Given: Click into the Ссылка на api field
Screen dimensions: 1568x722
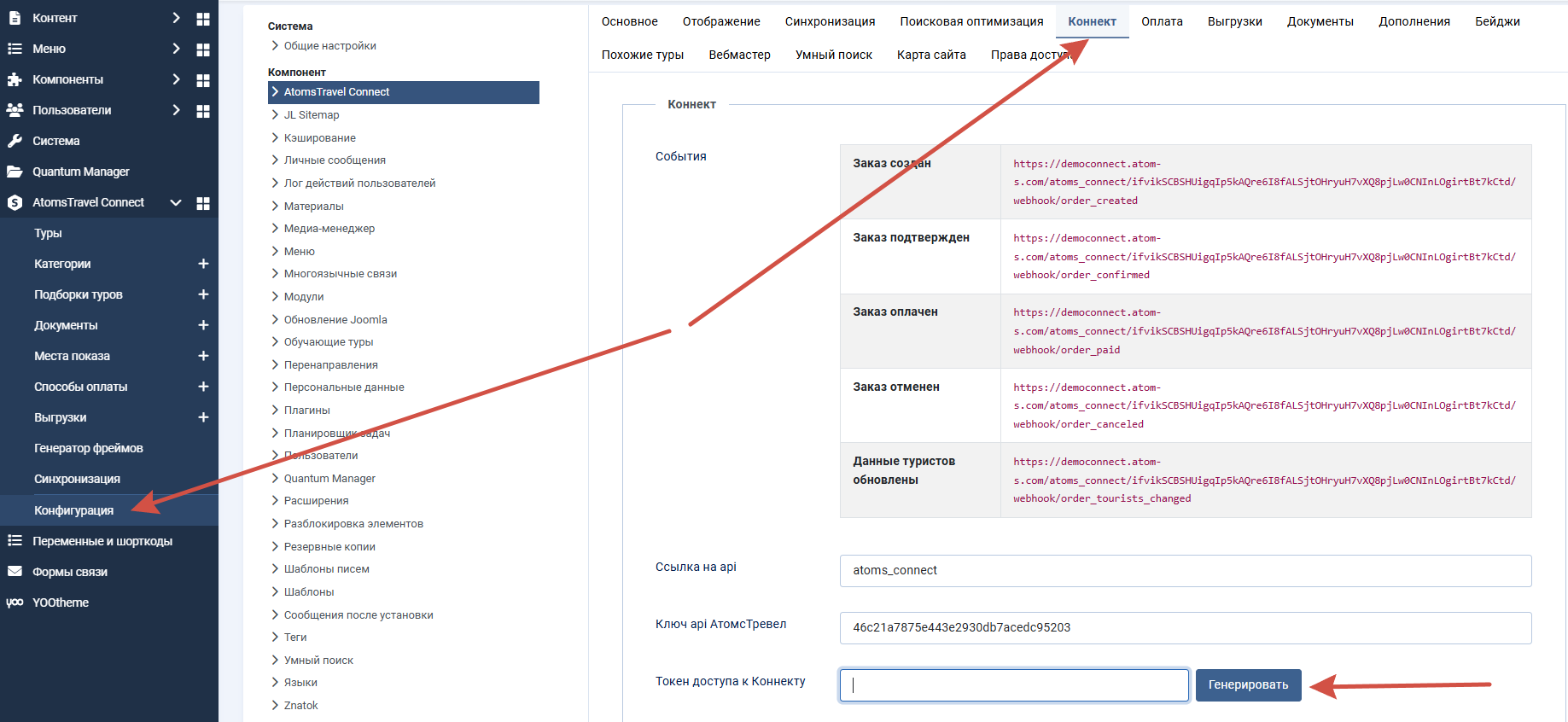Looking at the screenshot, I should click(x=1185, y=571).
